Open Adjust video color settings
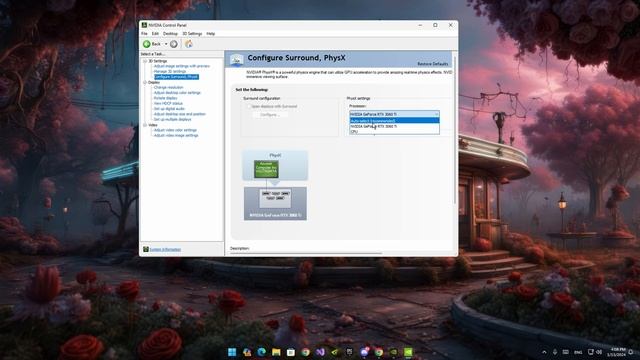 click(175, 130)
